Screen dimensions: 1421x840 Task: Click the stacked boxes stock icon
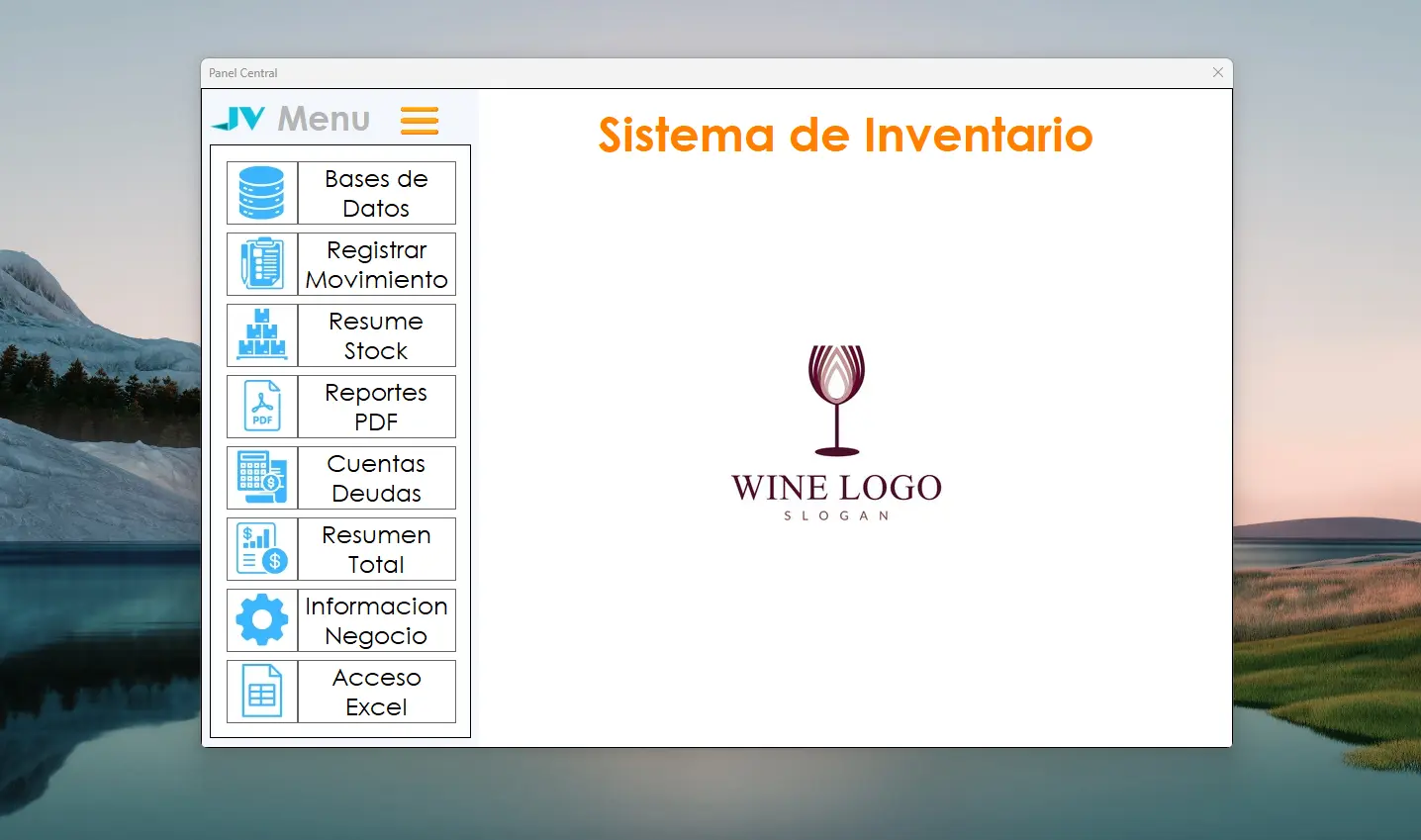(x=262, y=335)
